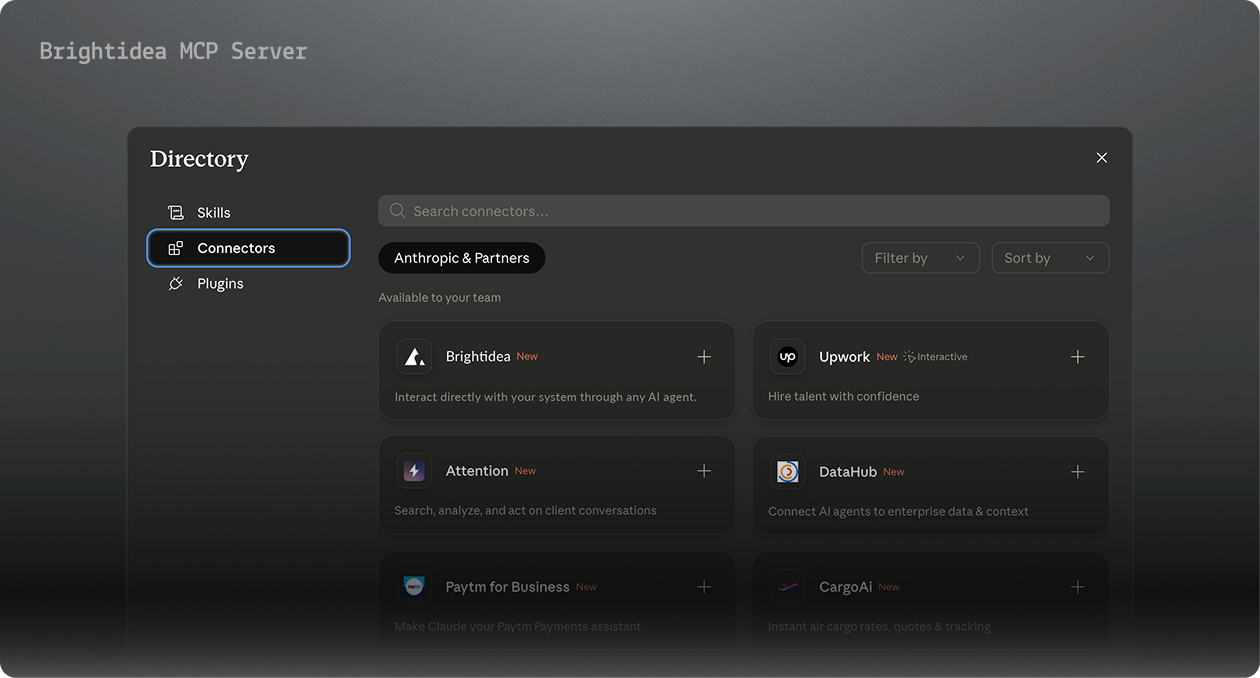Image resolution: width=1260 pixels, height=678 pixels.
Task: Click the CargoAi logo icon
Action: [787, 587]
